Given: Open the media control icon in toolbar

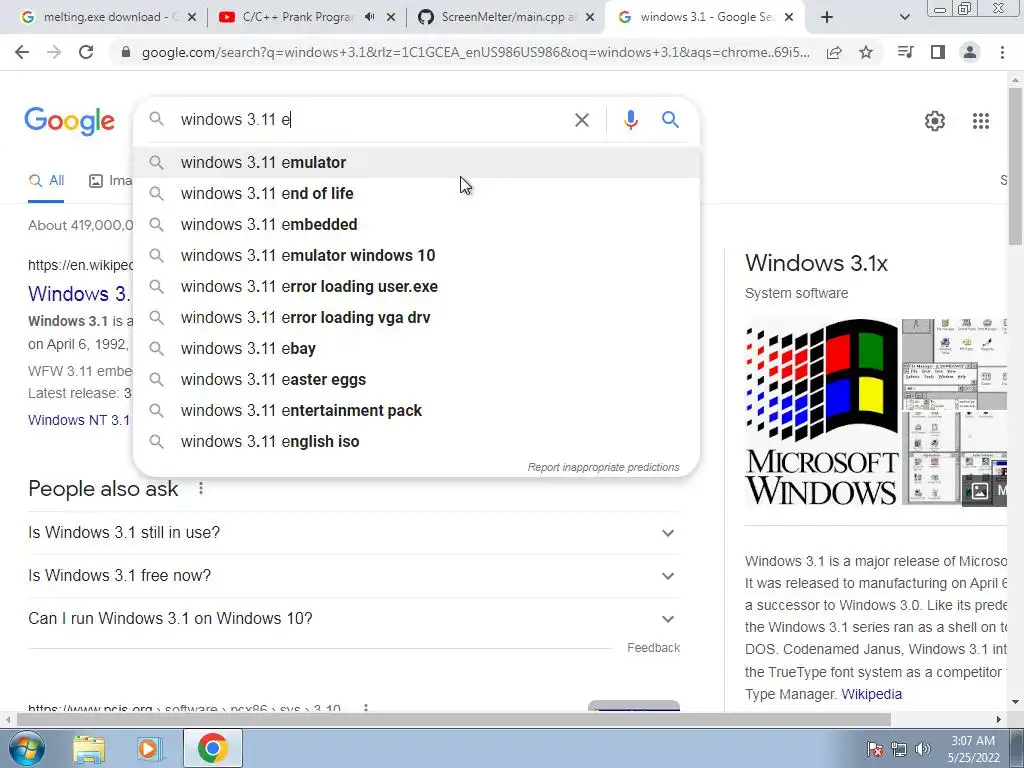Looking at the screenshot, I should point(905,52).
